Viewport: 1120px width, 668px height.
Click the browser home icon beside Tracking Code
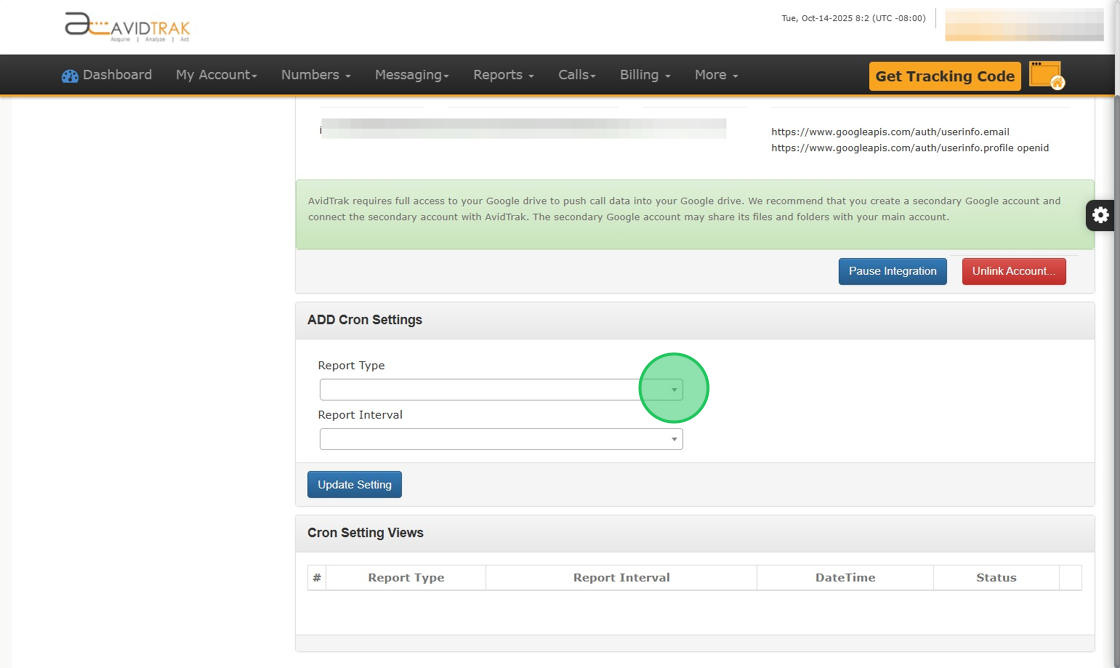coord(1046,75)
